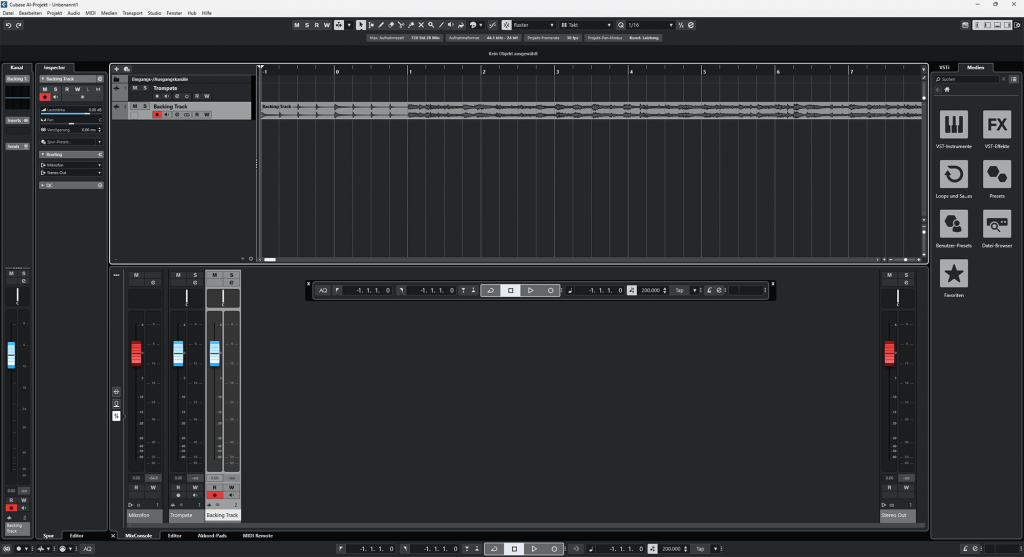Image resolution: width=1024 pixels, height=557 pixels.
Task: Open the 1/16 quantize preset dropdown
Action: [650, 25]
